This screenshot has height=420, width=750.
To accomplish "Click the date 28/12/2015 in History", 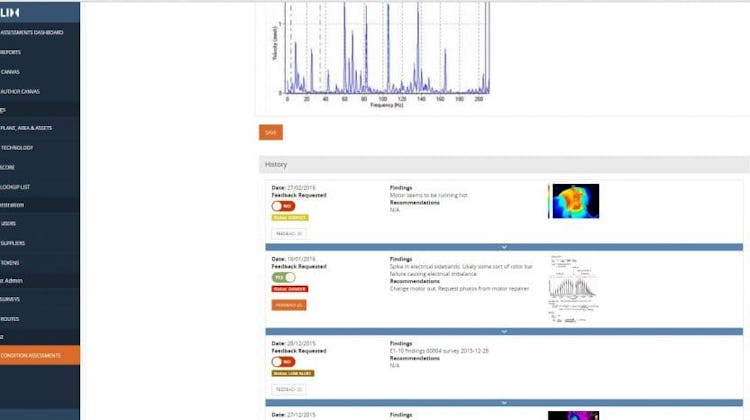I will pyautogui.click(x=301, y=343).
